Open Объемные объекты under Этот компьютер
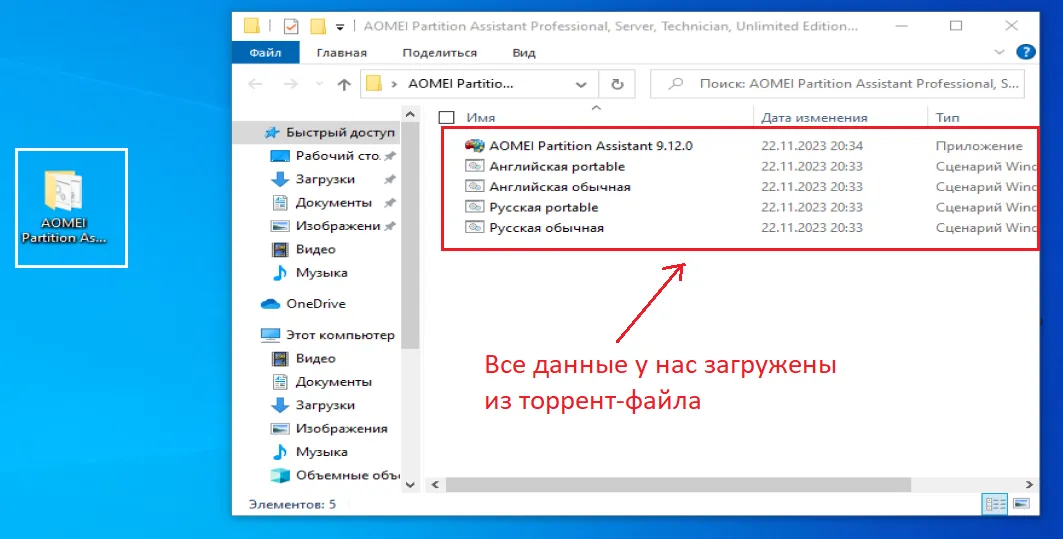 pos(336,475)
